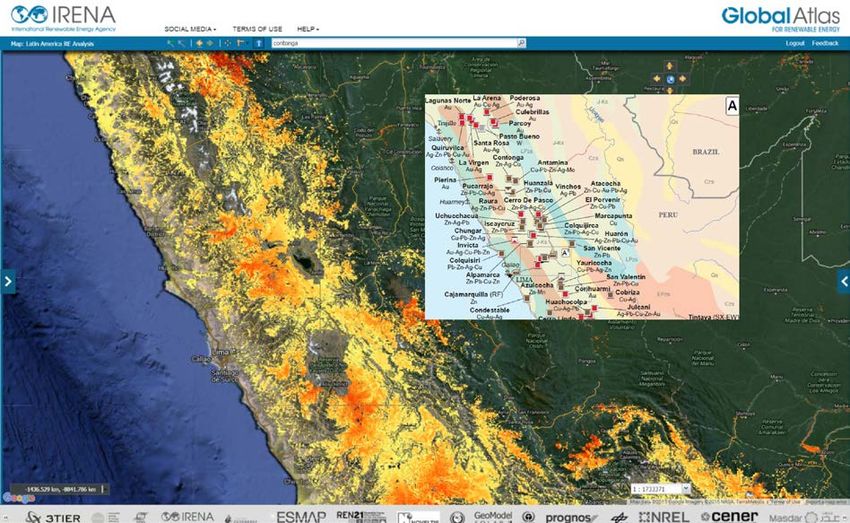850x523 pixels.
Task: Expand the right side panel arrow
Action: [843, 281]
